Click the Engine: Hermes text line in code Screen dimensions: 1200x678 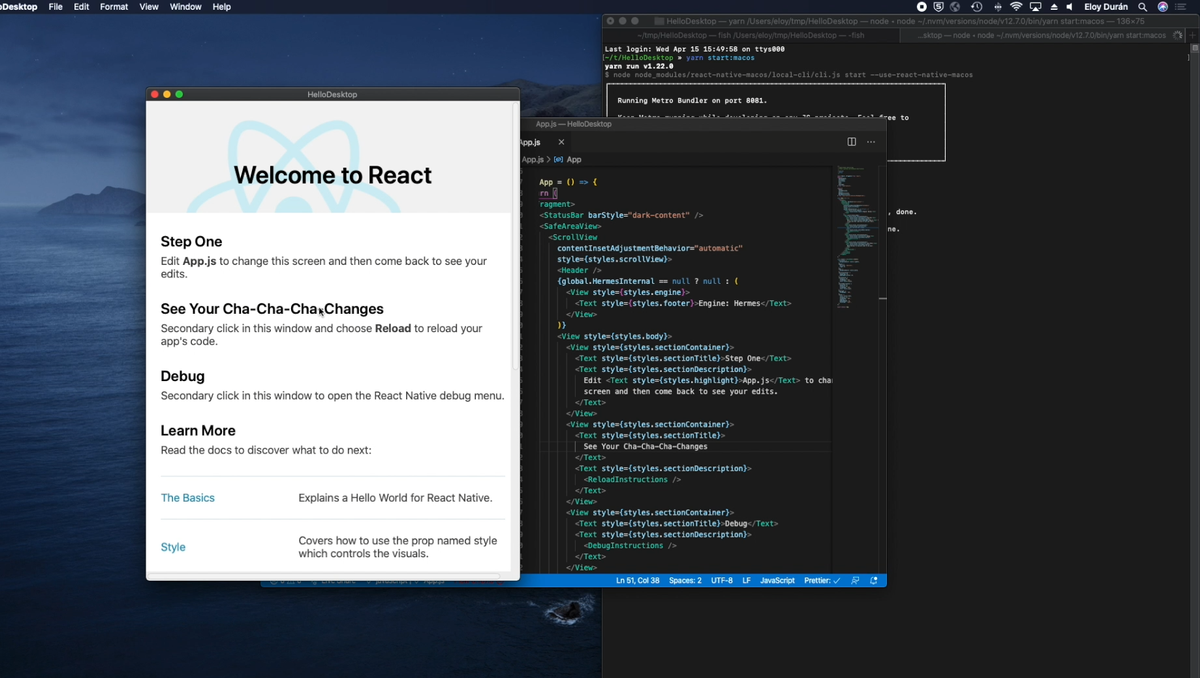(x=683, y=303)
